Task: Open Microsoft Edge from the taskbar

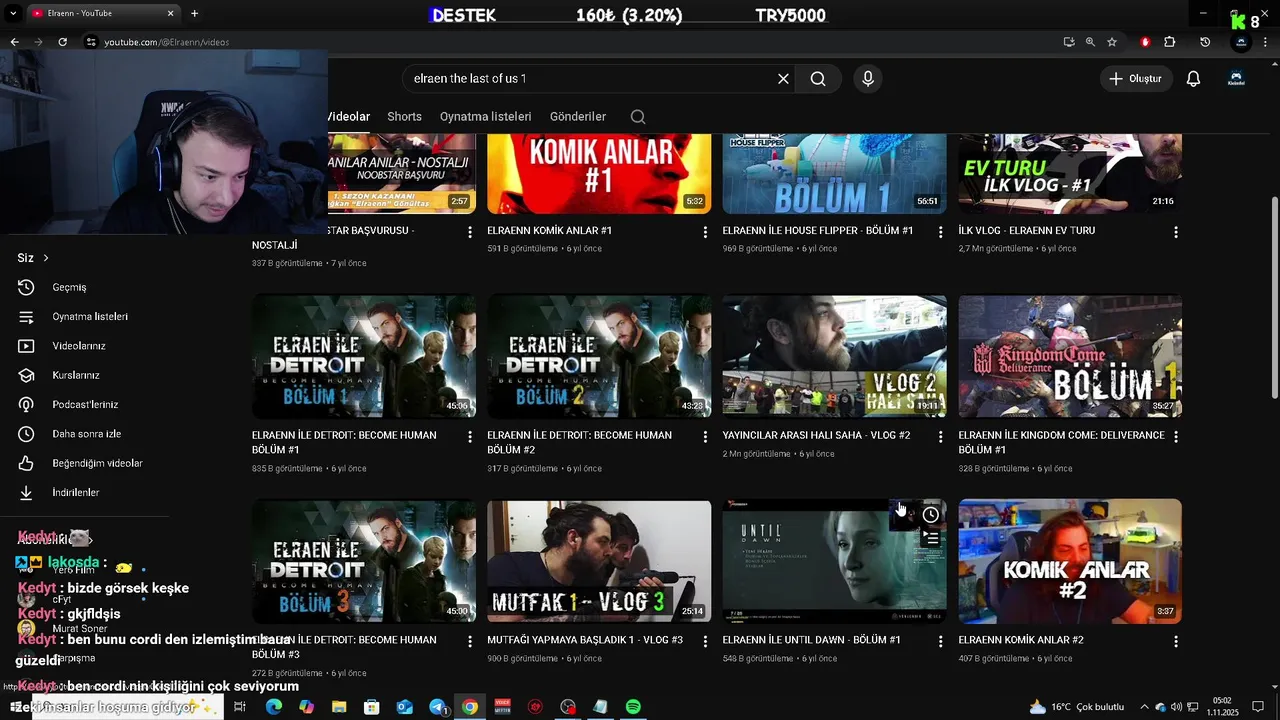Action: (x=273, y=707)
